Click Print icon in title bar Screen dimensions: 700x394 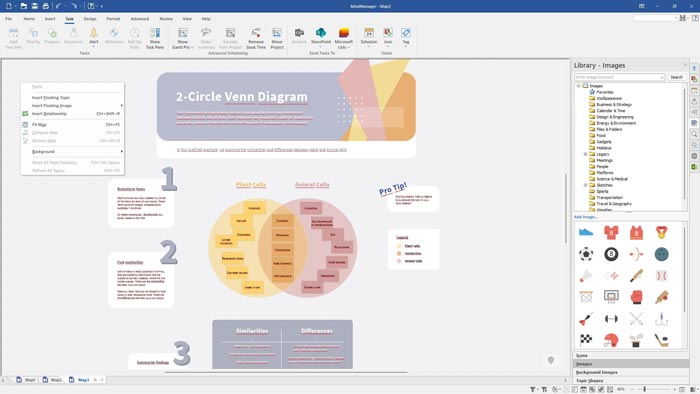click(46, 6)
